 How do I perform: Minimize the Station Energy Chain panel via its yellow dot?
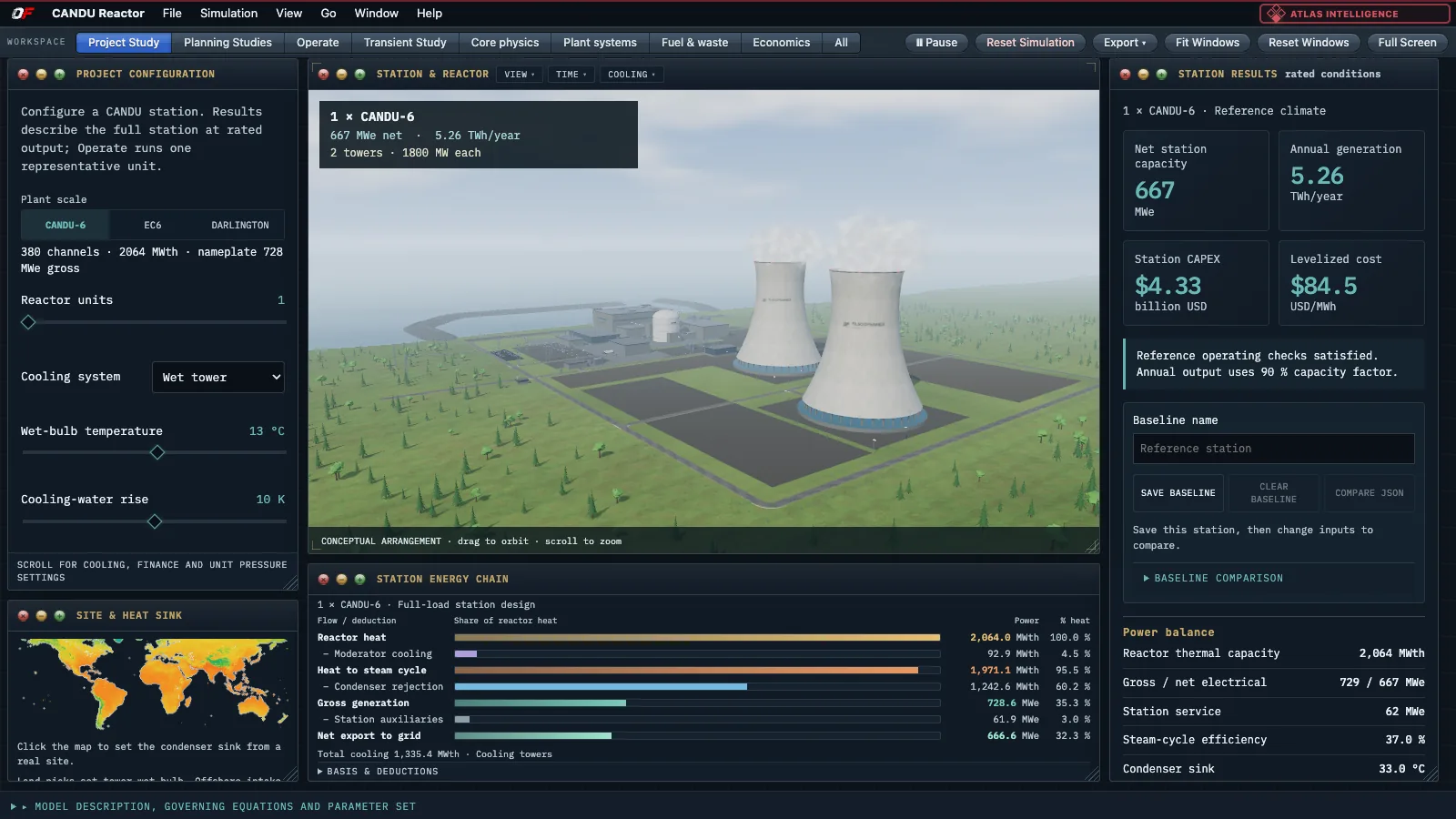341,579
